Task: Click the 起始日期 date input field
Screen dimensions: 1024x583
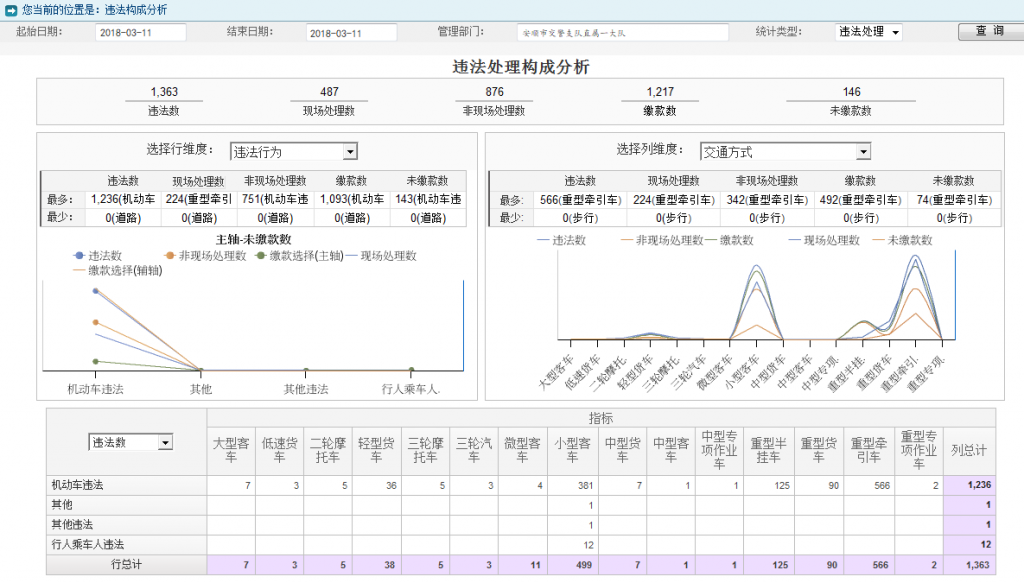Action: point(140,33)
